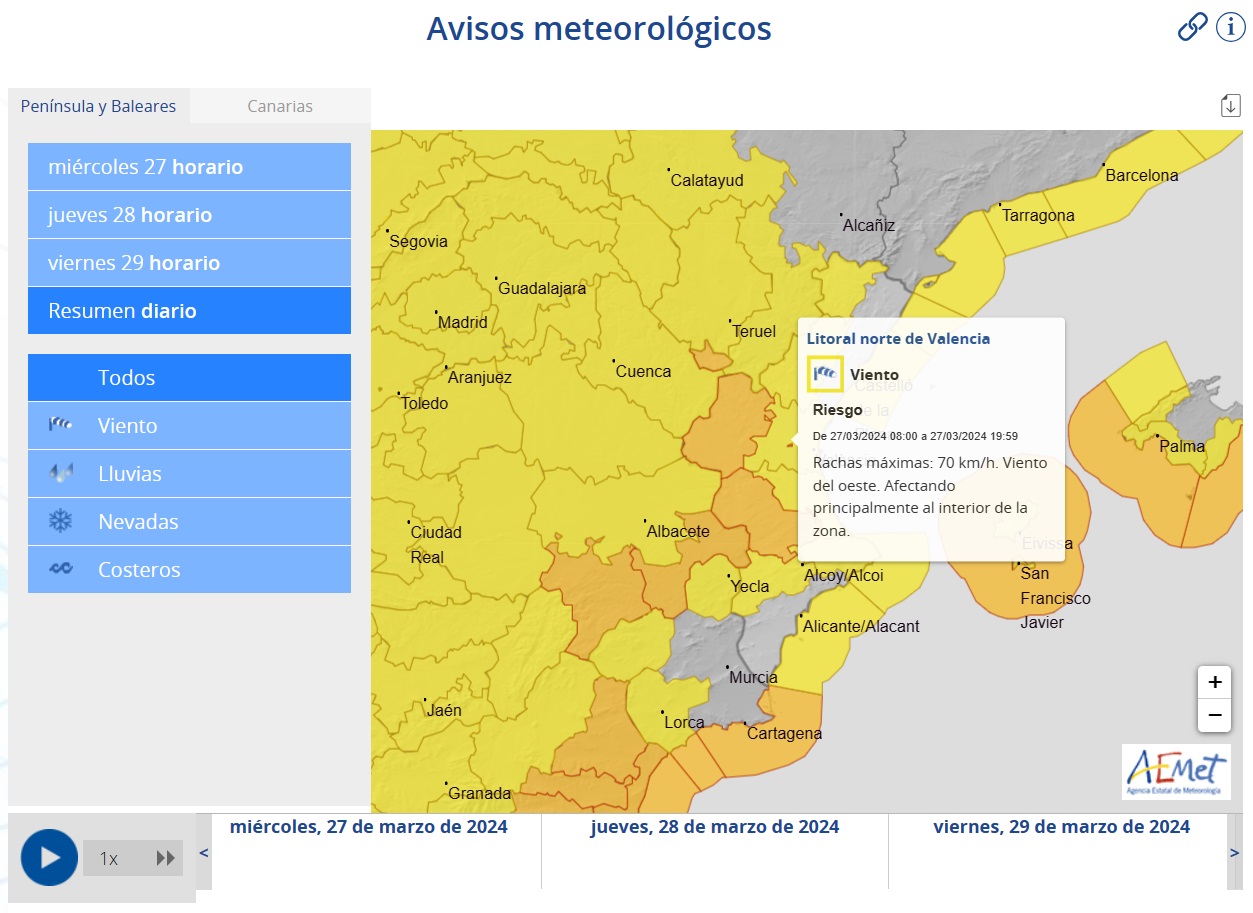Toggle the Todos warnings filter

pyautogui.click(x=128, y=377)
